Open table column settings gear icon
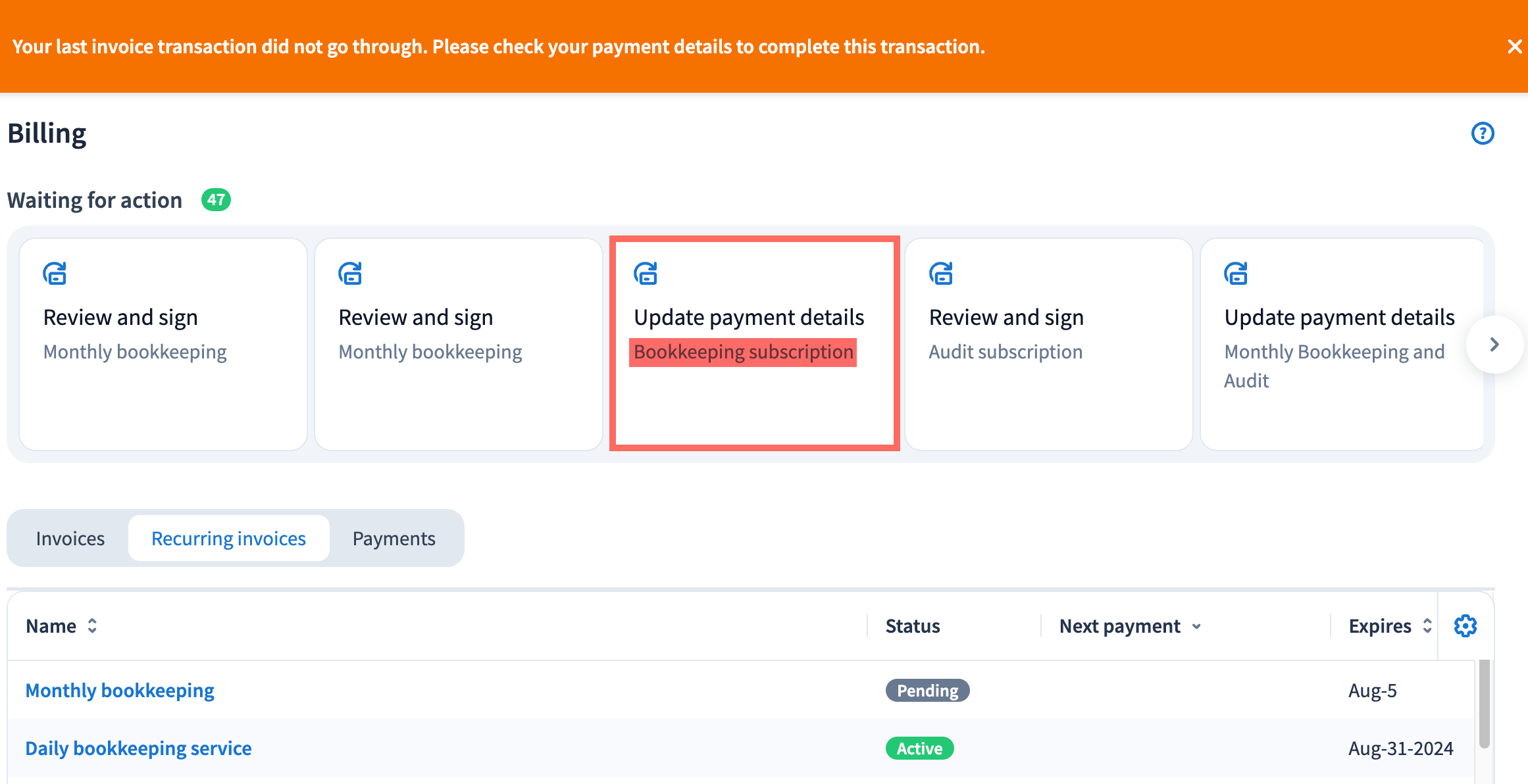The height and width of the screenshot is (784, 1528). [x=1465, y=626]
